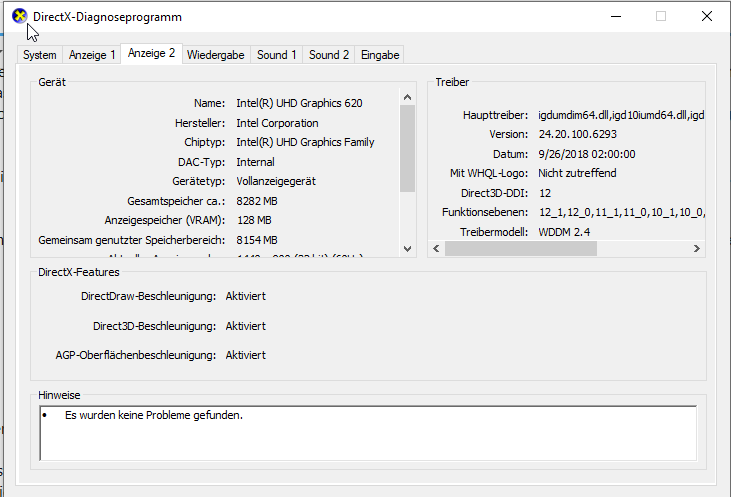Click the Hinweise group heading
Image resolution: width=731 pixels, height=497 pixels.
tap(59, 395)
